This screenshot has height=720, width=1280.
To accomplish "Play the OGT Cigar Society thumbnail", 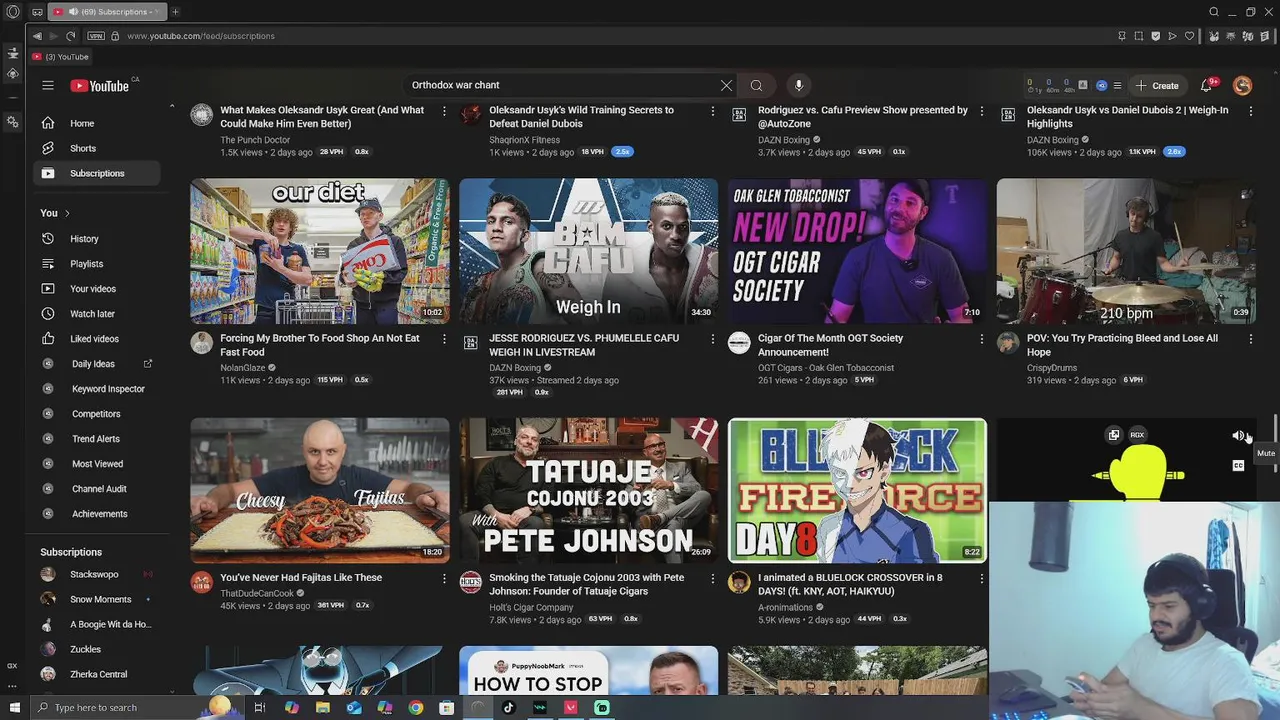I will [857, 251].
